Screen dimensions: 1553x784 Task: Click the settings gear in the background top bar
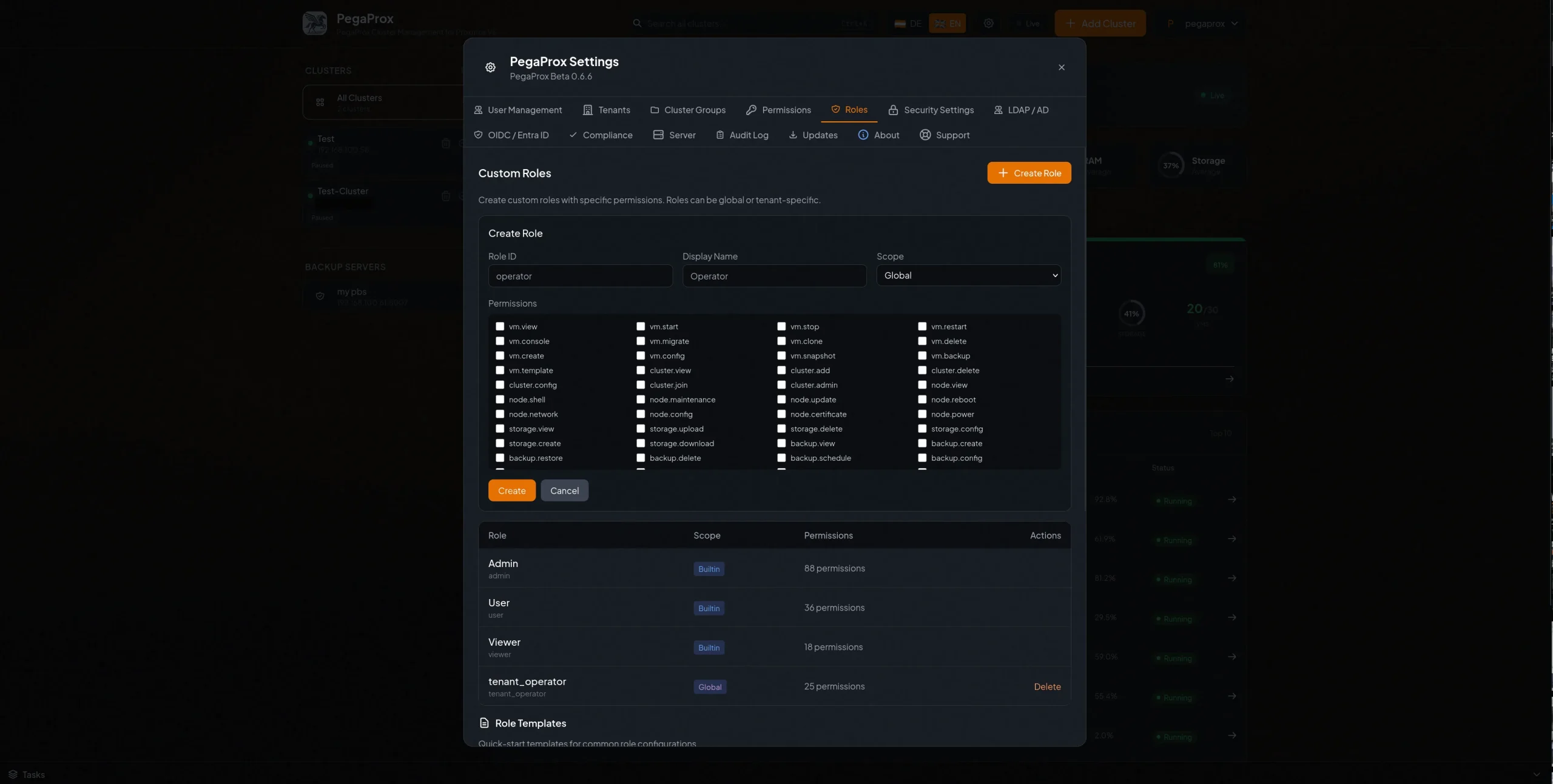coord(988,23)
